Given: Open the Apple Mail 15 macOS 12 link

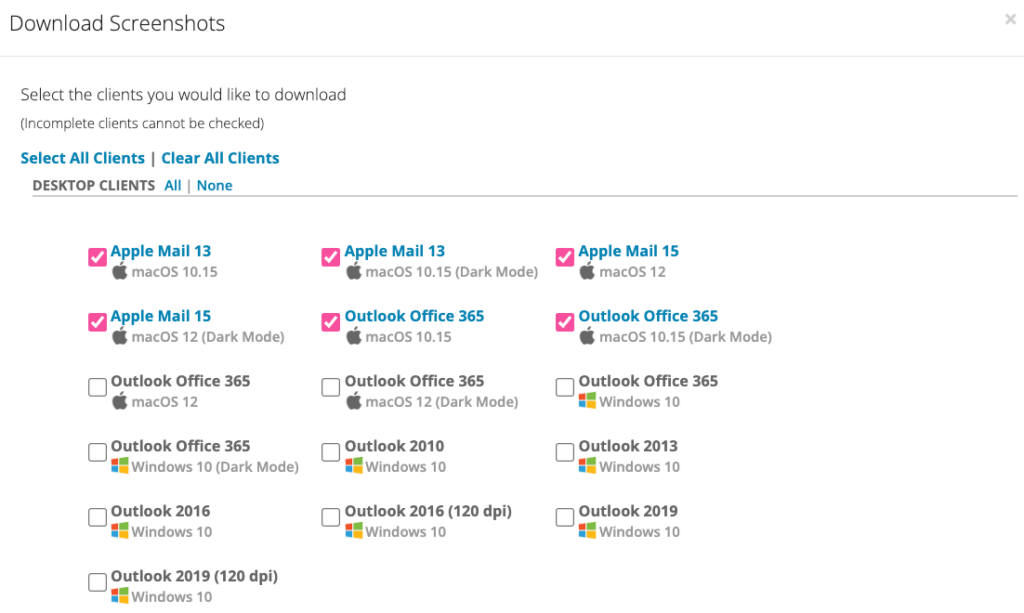Looking at the screenshot, I should [628, 251].
